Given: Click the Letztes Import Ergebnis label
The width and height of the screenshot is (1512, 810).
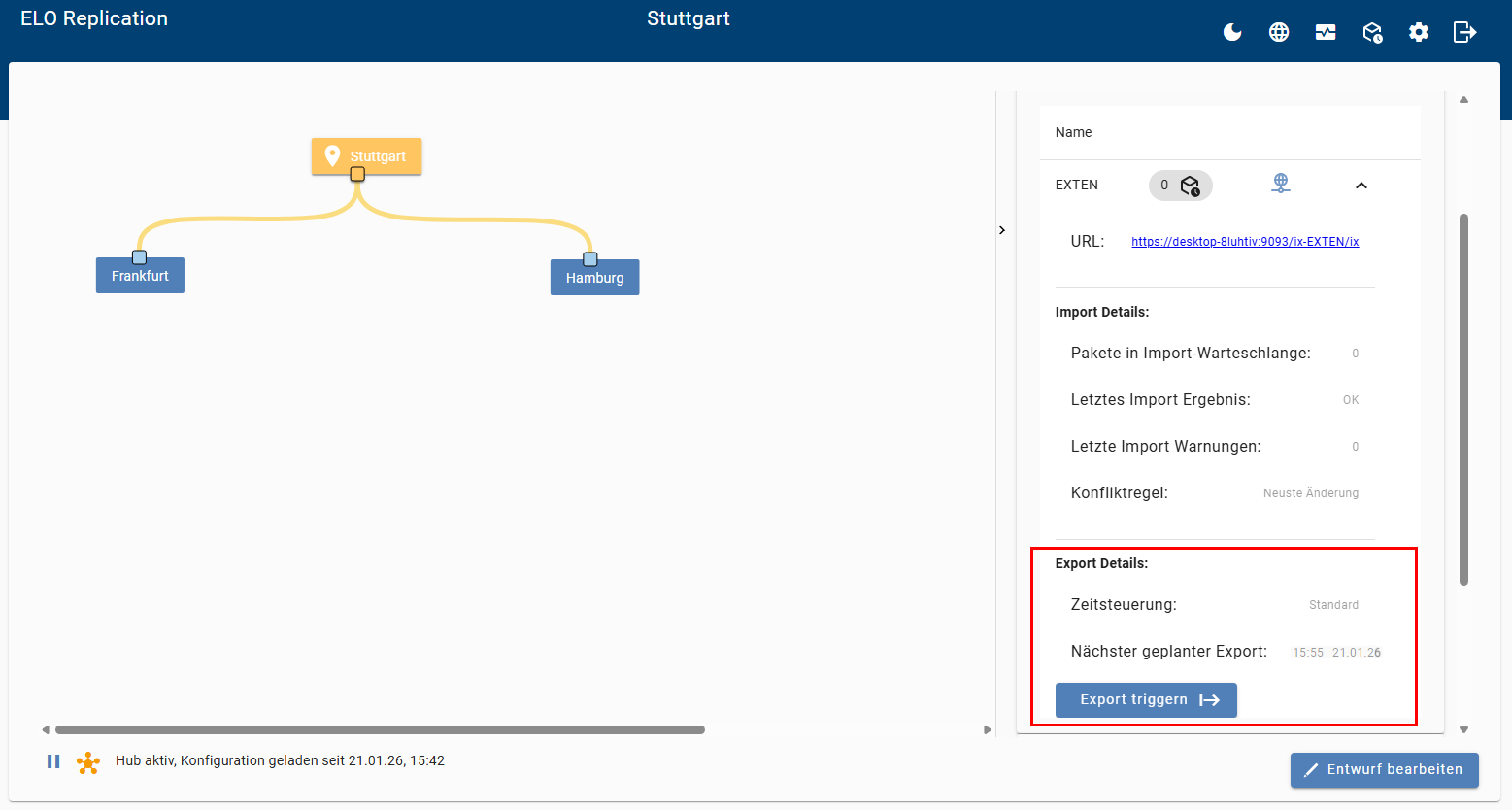Looking at the screenshot, I should coord(1160,399).
